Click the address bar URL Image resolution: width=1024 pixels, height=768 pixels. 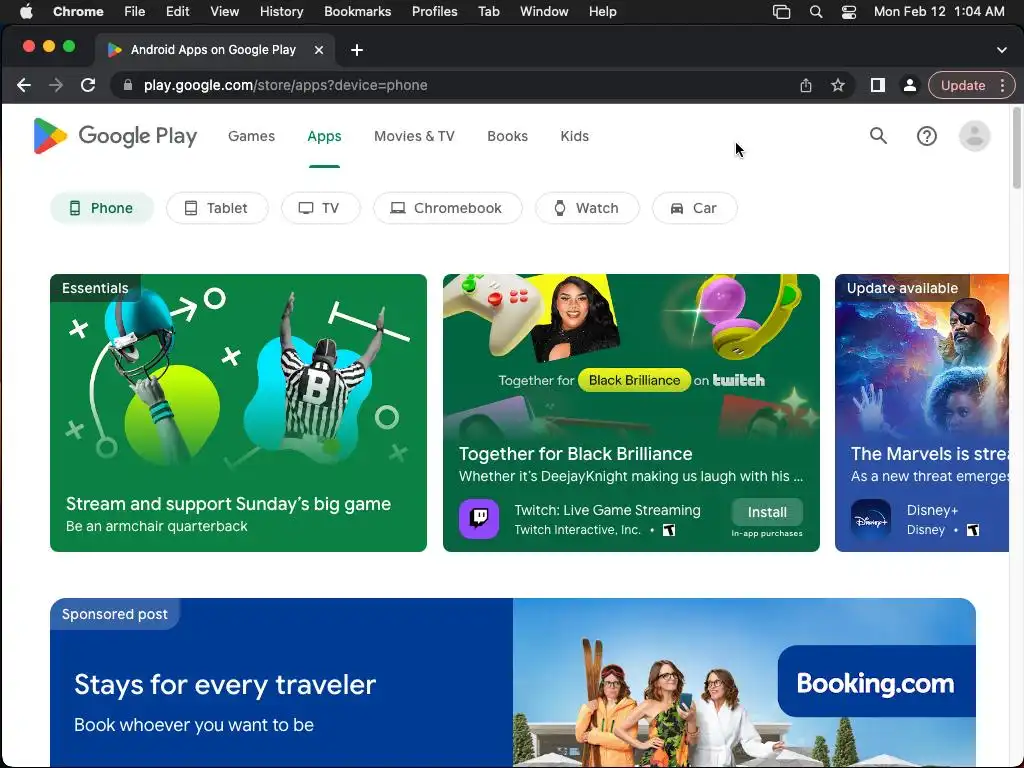(285, 85)
